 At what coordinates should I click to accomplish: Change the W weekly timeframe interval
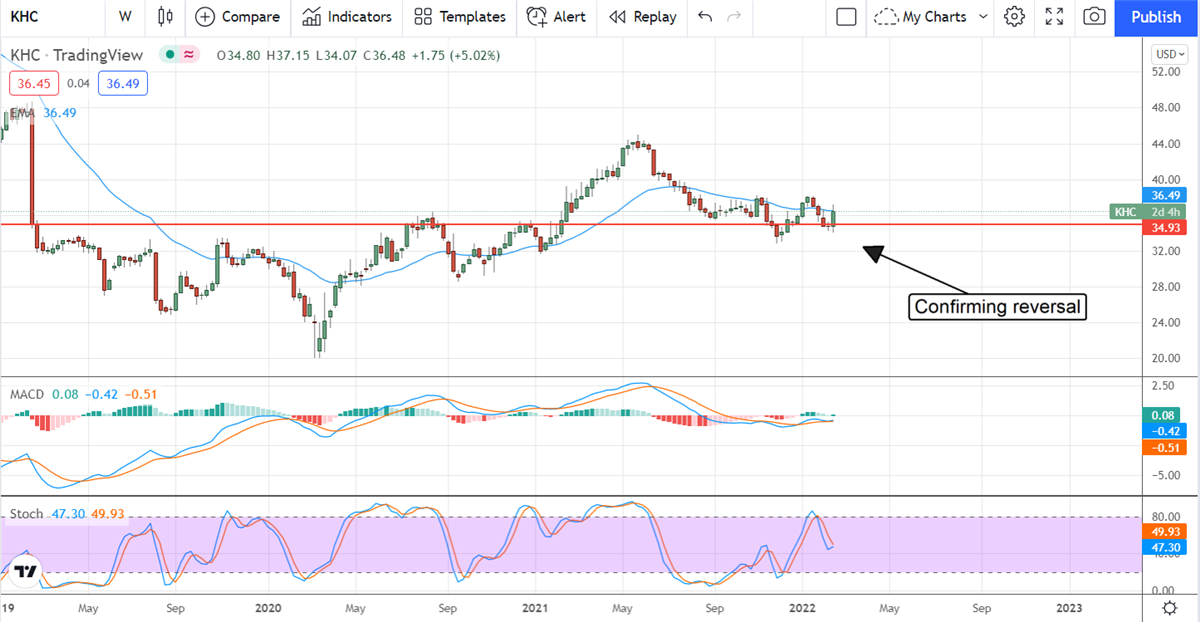pyautogui.click(x=124, y=16)
